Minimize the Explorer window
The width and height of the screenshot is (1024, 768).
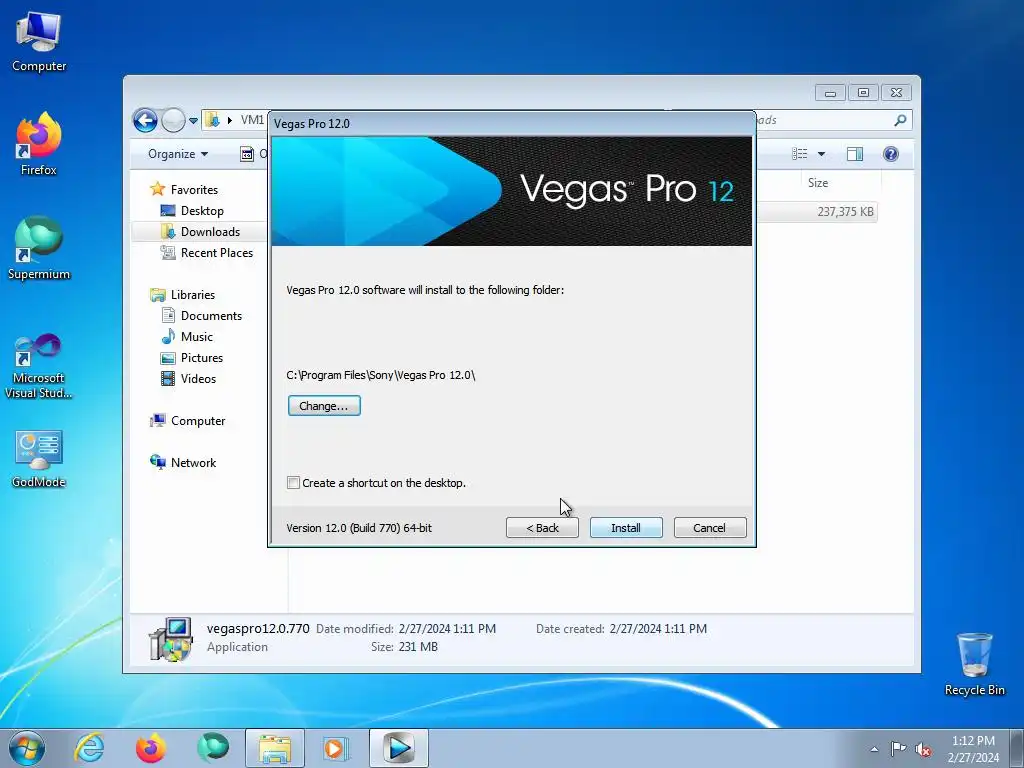coord(830,93)
